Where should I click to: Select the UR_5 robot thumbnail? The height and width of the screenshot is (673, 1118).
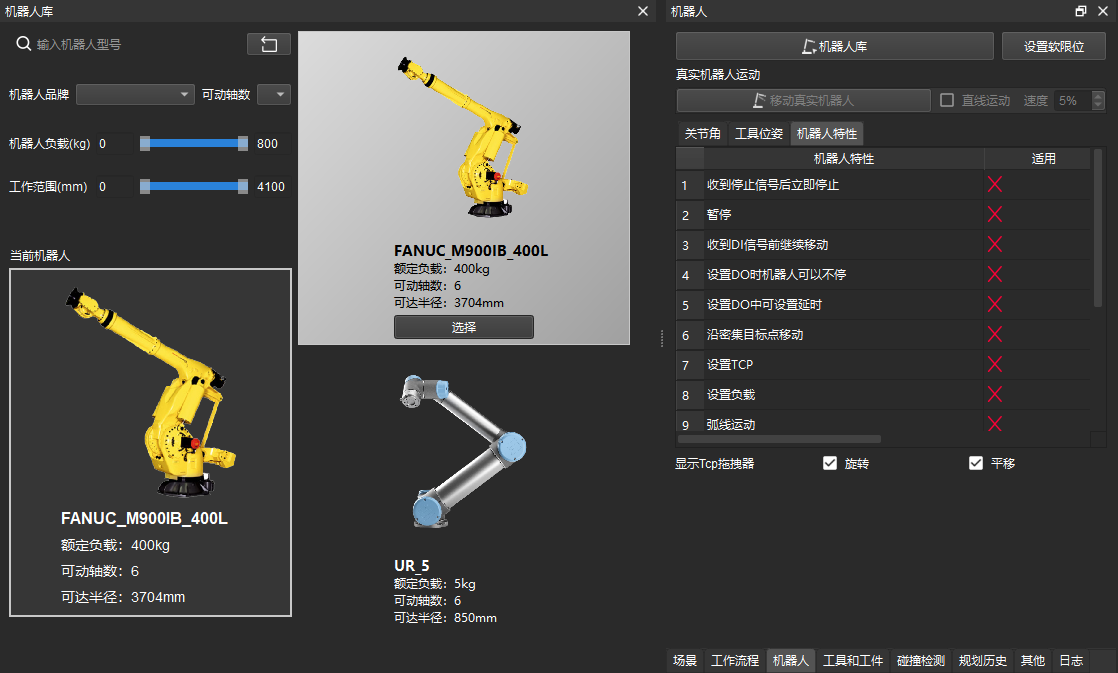463,451
